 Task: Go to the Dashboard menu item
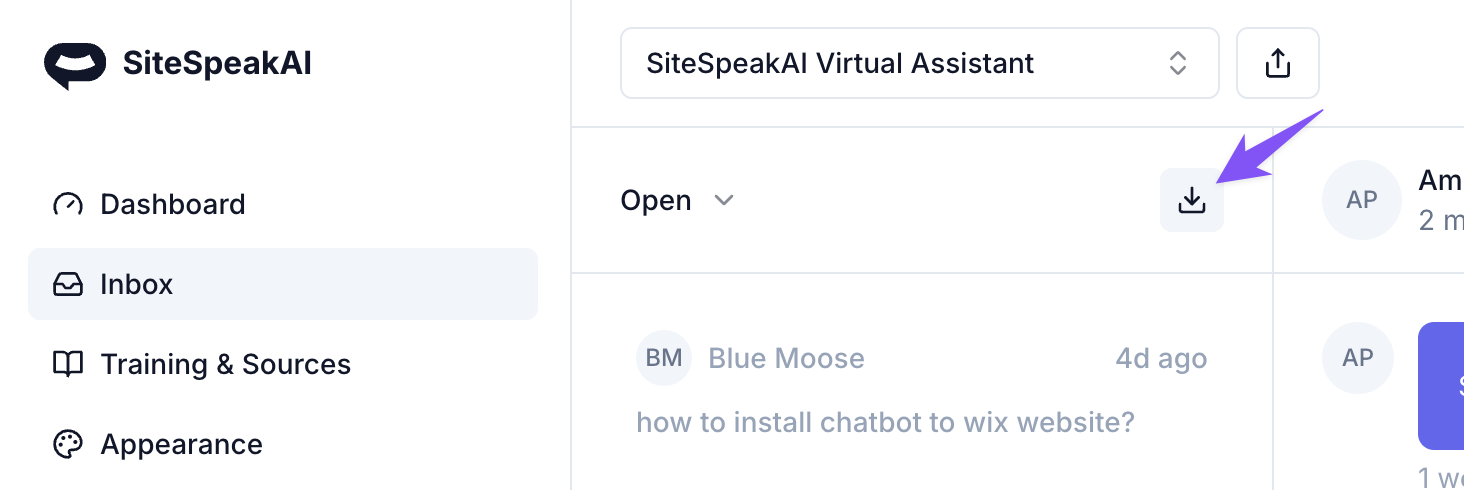[x=172, y=204]
